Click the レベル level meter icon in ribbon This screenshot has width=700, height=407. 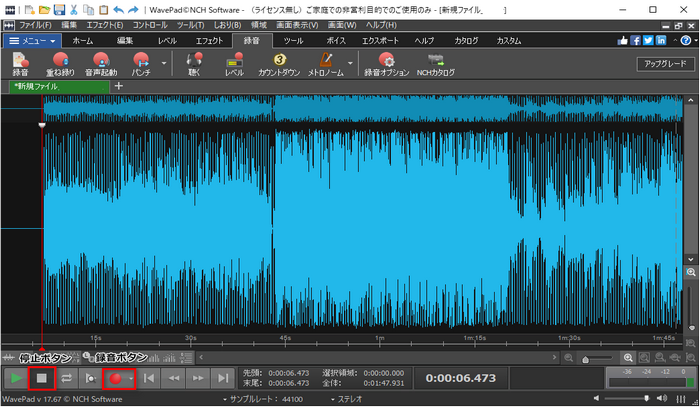(234, 62)
